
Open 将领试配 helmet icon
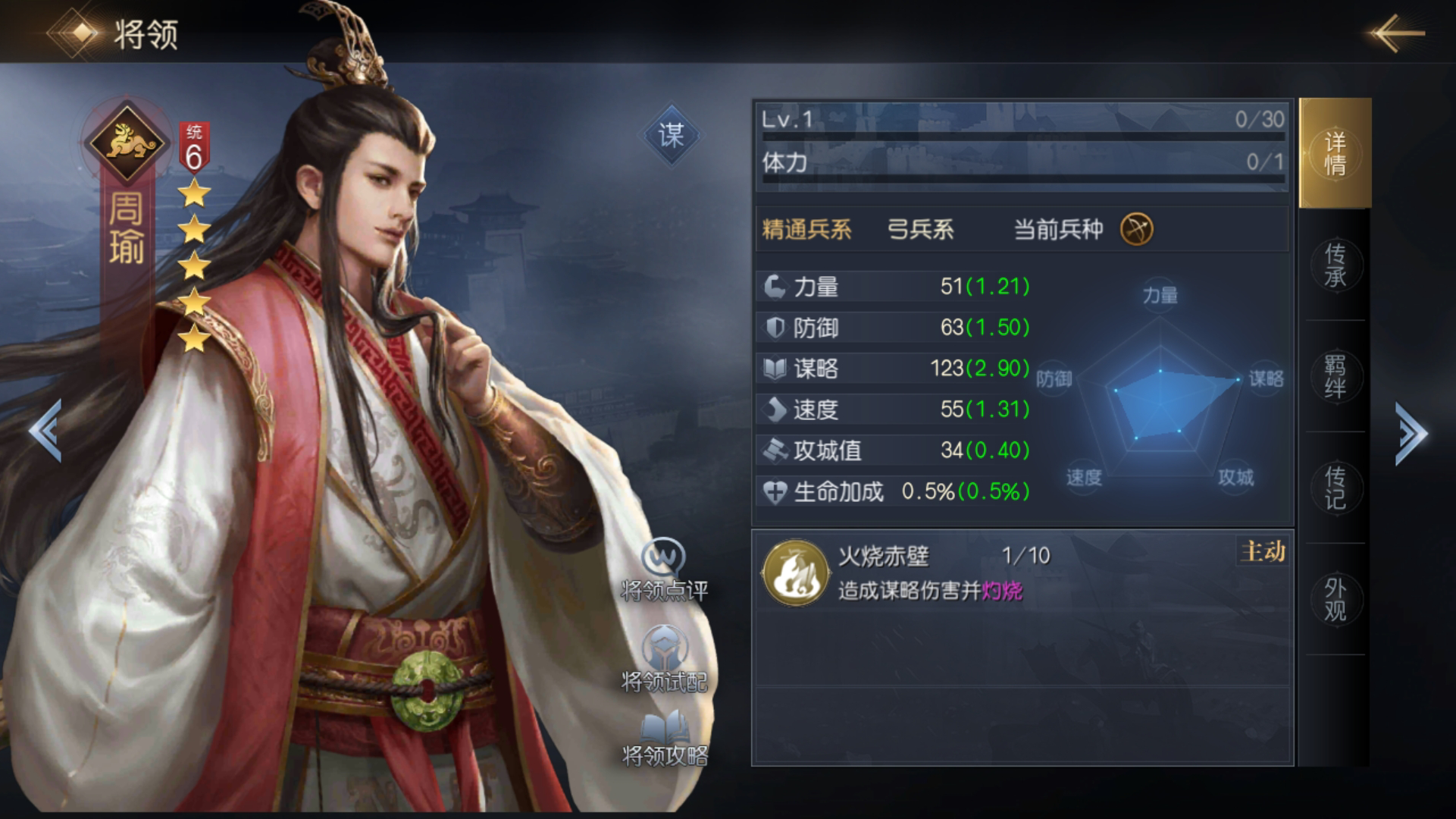(664, 648)
